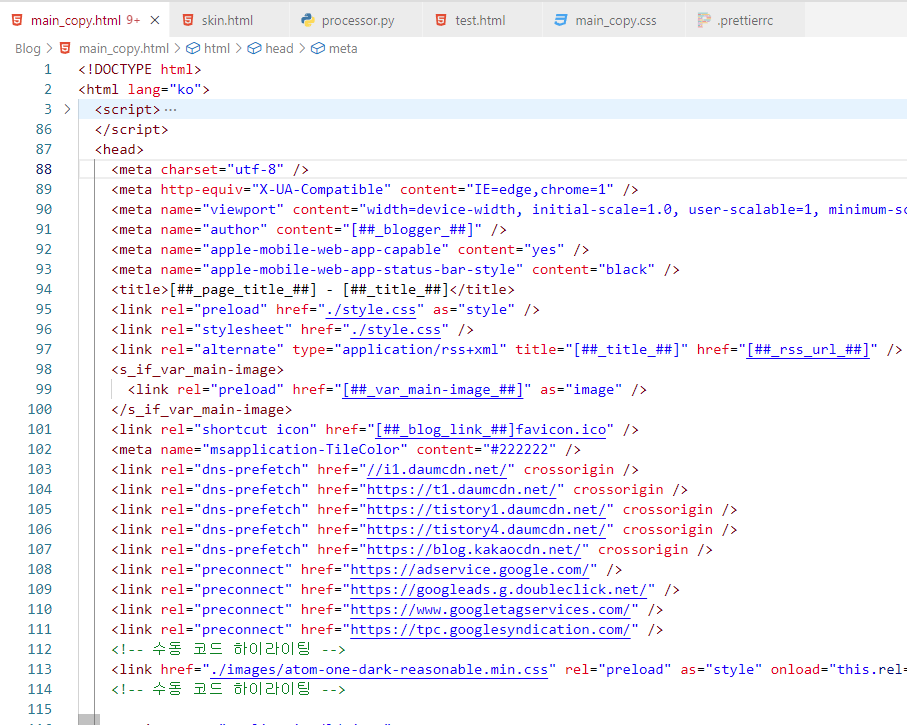Click HTML5 icon on test.html tab
The height and width of the screenshot is (725, 907).
click(441, 20)
